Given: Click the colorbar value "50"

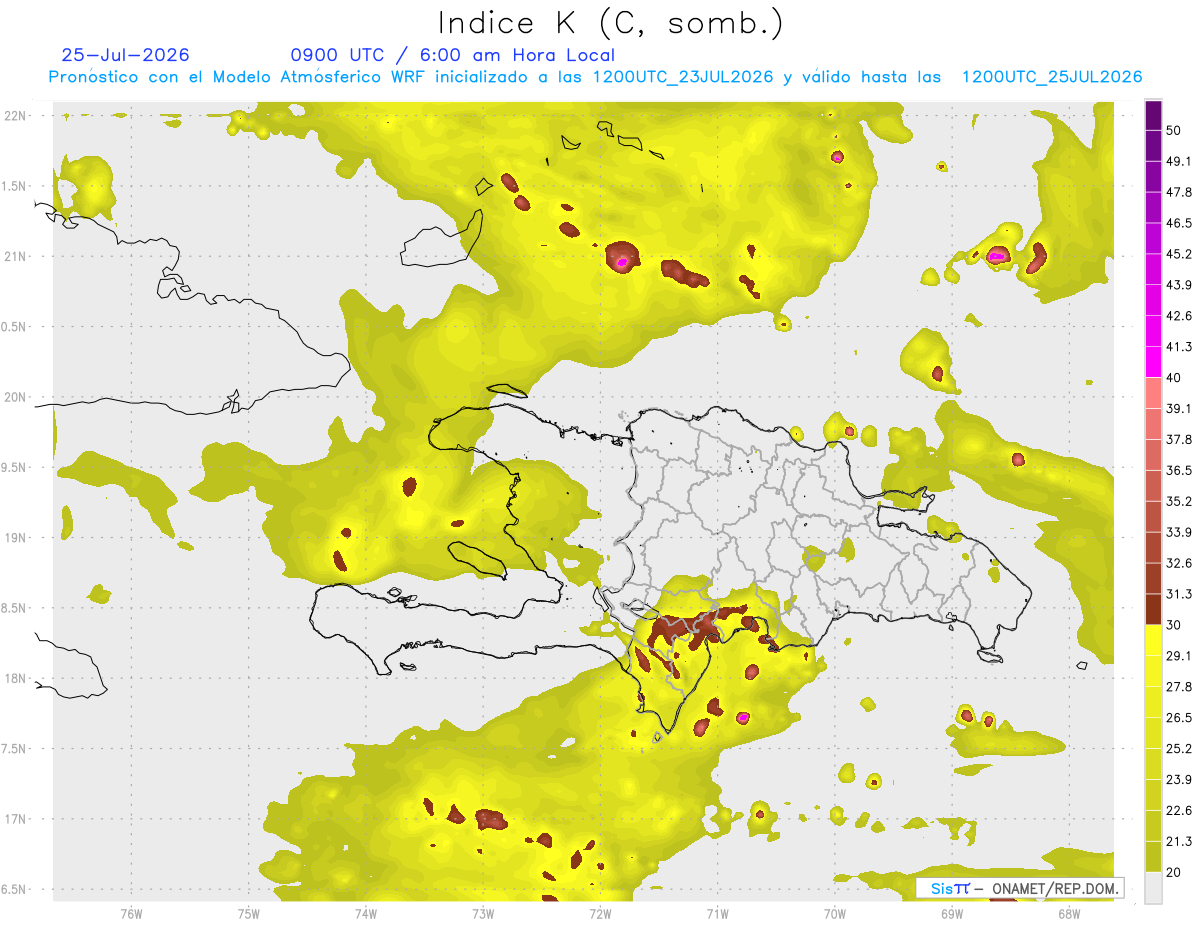Looking at the screenshot, I should tap(1174, 130).
